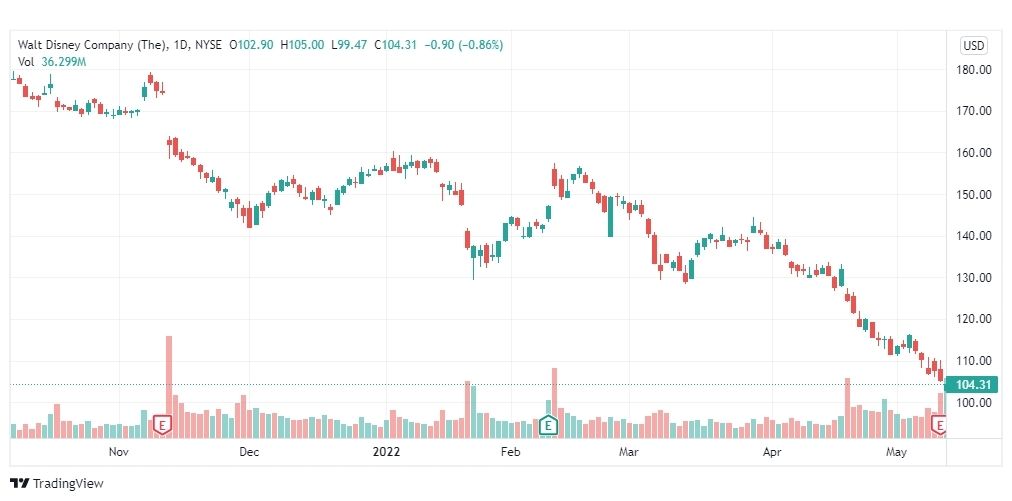Click the tall red volume bar in mid-February
This screenshot has width=1012, height=501.
pos(554,402)
